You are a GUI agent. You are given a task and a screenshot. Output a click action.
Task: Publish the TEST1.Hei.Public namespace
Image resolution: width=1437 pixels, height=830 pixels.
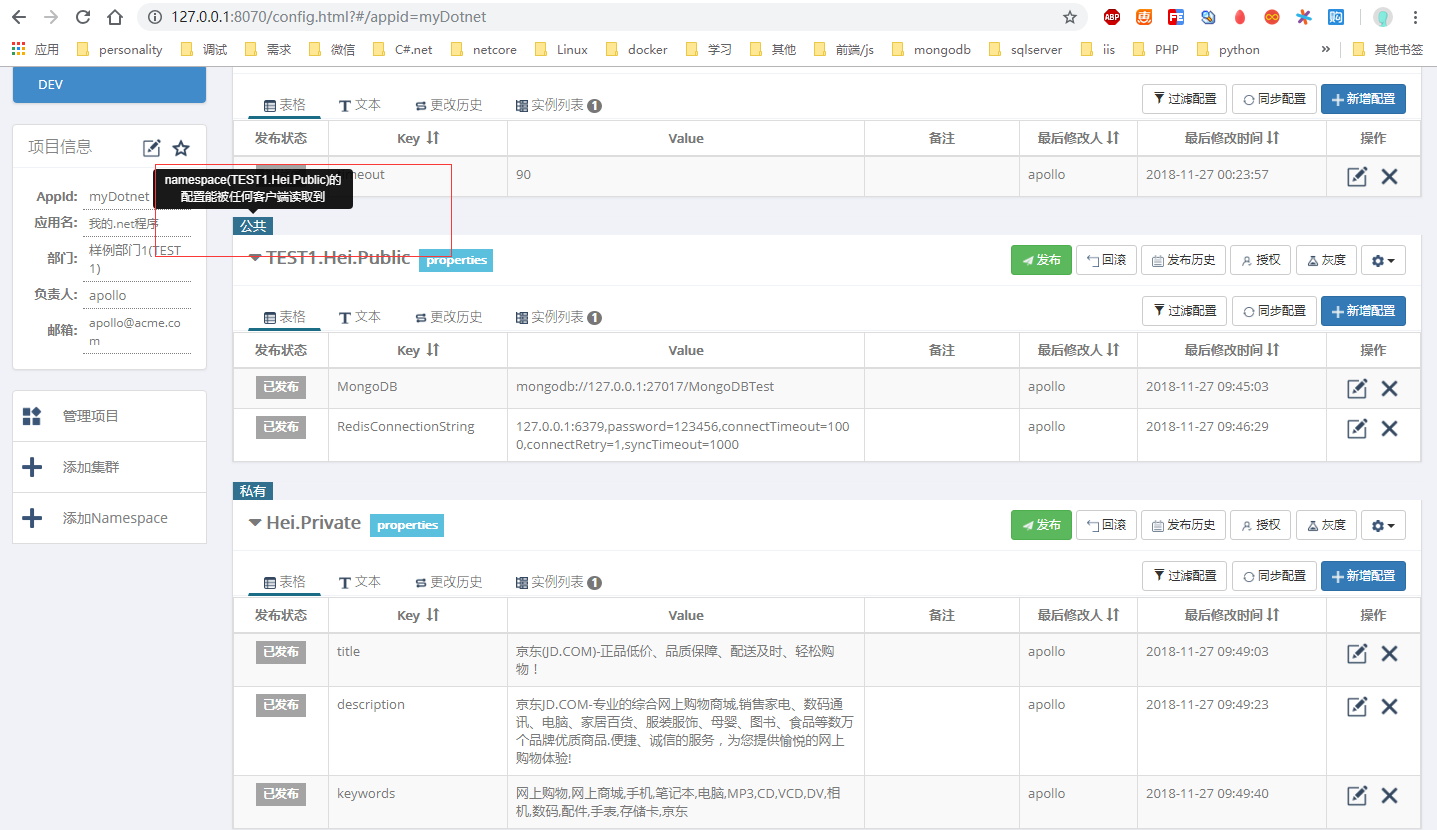(x=1041, y=260)
